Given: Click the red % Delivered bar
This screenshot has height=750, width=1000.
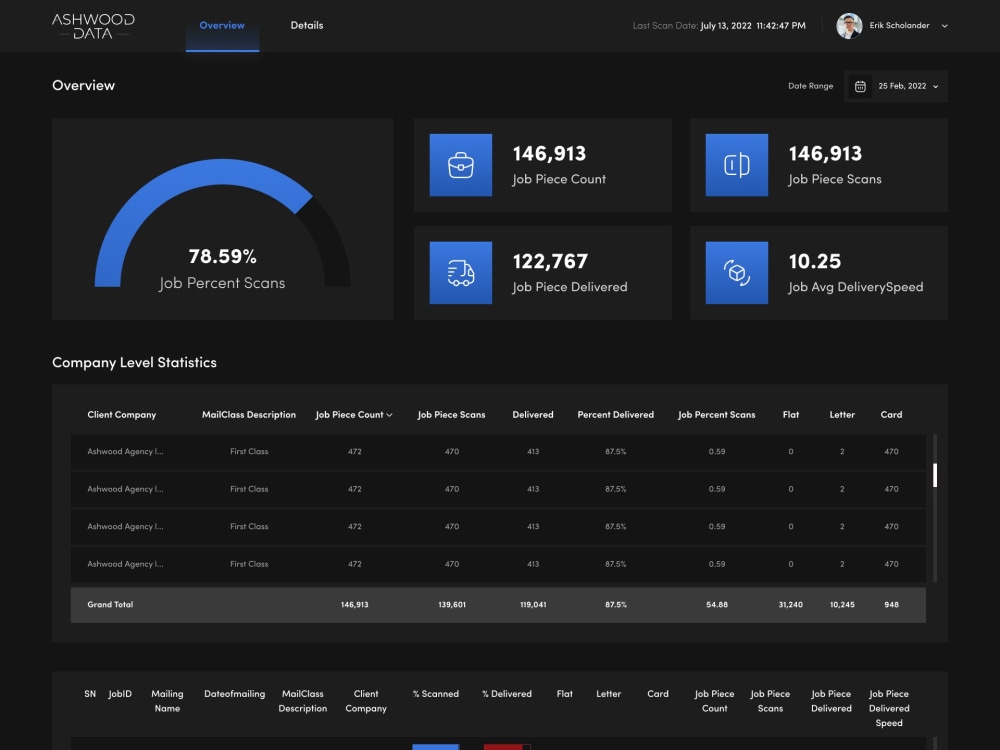Looking at the screenshot, I should tap(503, 747).
